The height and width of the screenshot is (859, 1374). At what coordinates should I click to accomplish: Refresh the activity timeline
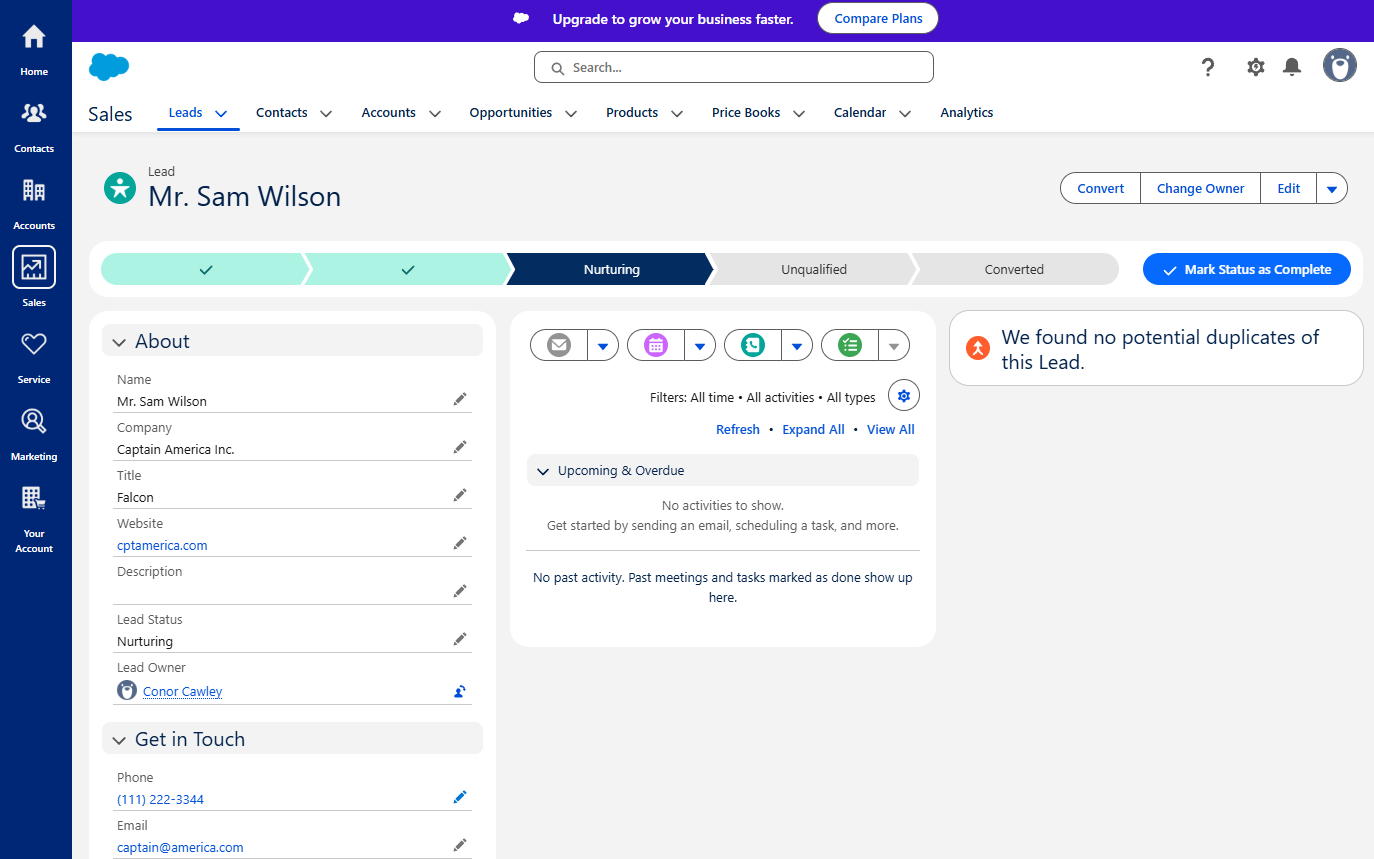tap(737, 429)
